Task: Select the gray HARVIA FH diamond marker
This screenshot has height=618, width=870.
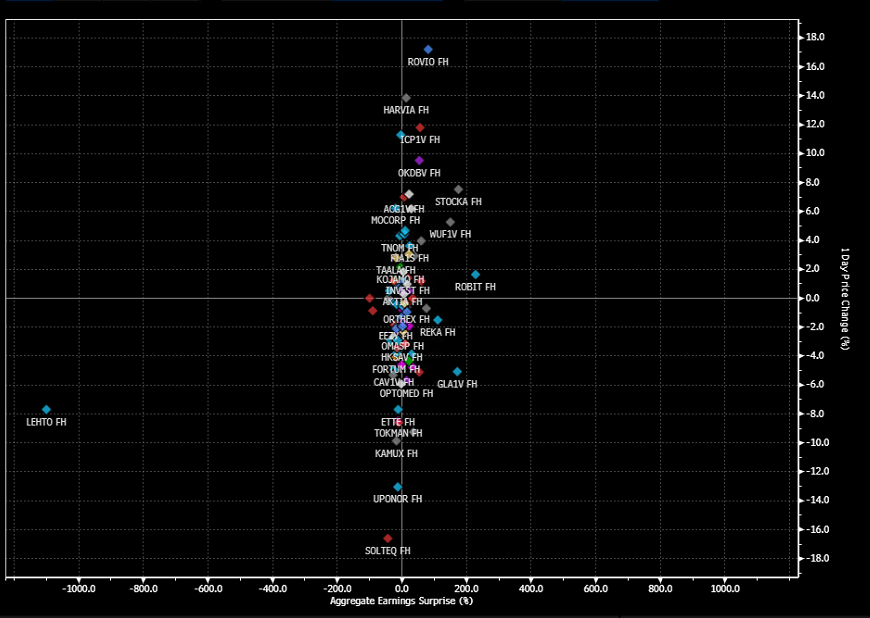Action: tap(406, 97)
